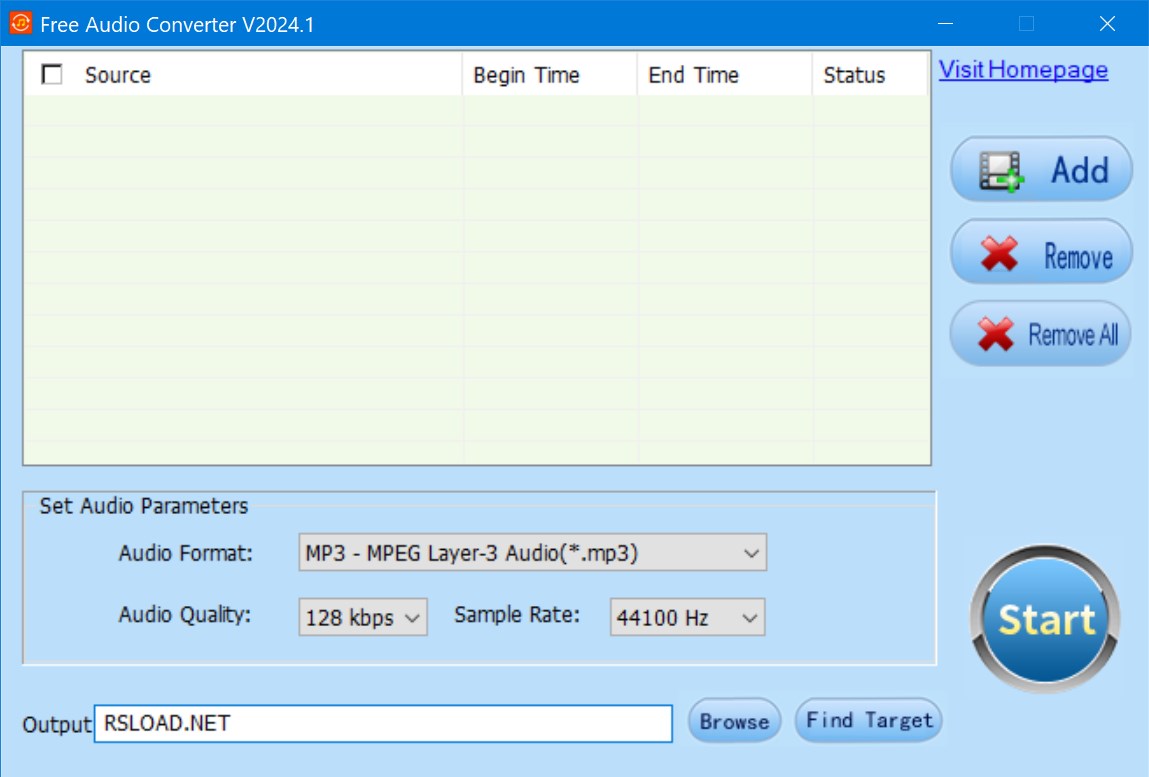
Task: Open the Visit Homepage link
Action: tap(1023, 70)
